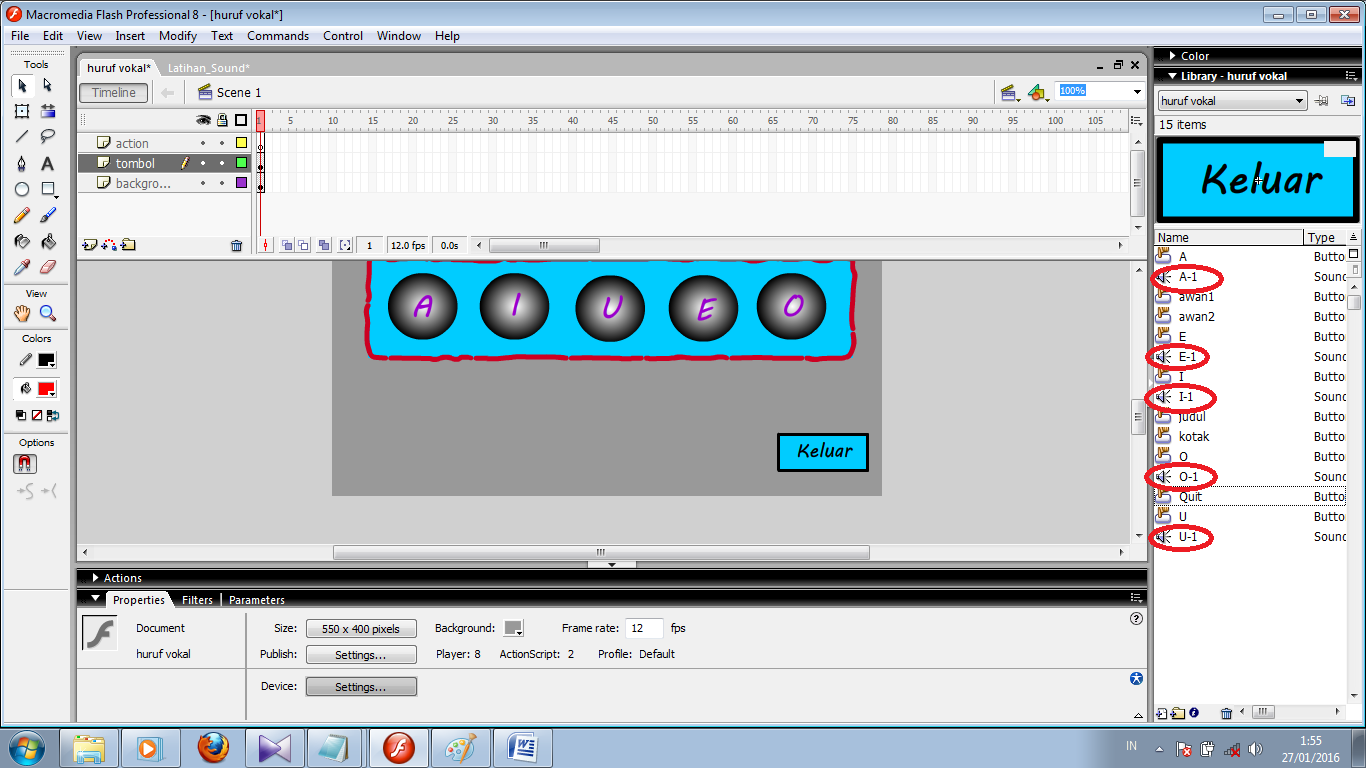Click the Insert Layer Folder icon
This screenshot has height=768, width=1366.
(x=128, y=245)
